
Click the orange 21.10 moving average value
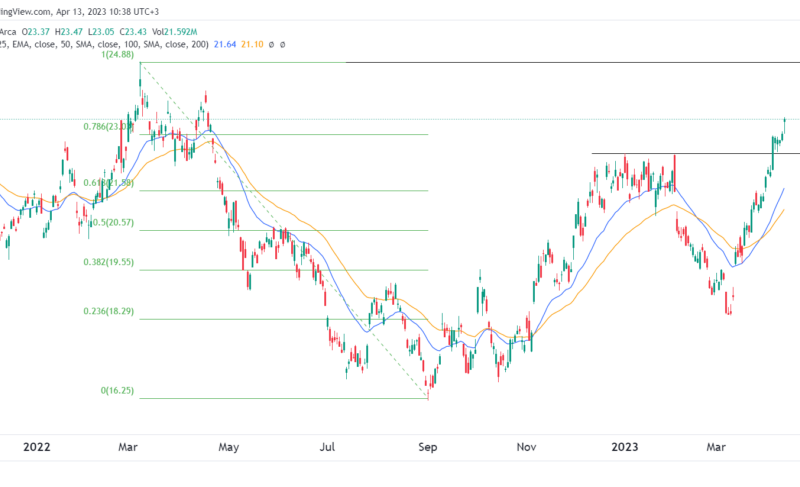252,44
